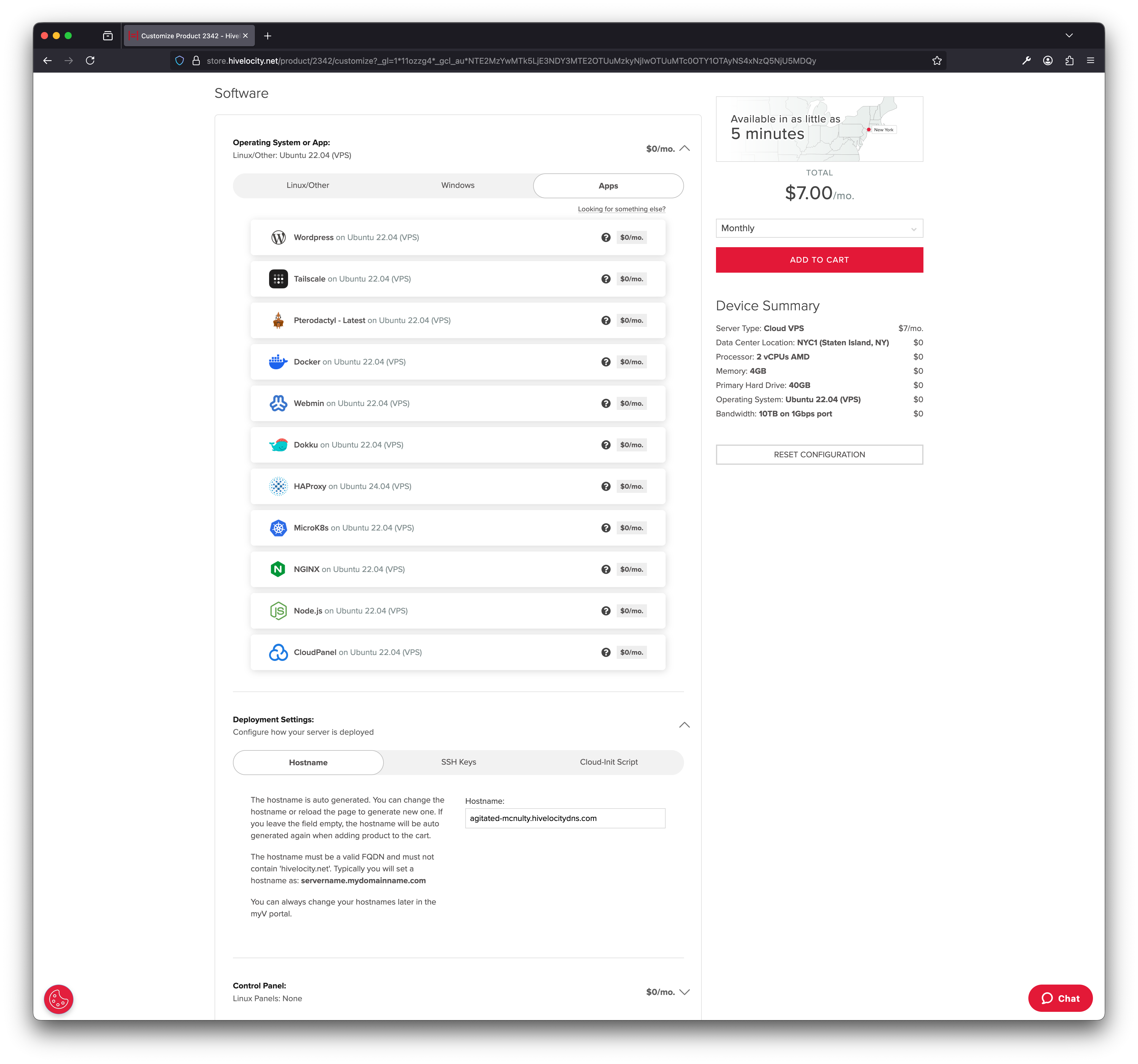Select Node.js on Ubuntu 22.04 option
Screen dimensions: 1138x1064
point(457,611)
